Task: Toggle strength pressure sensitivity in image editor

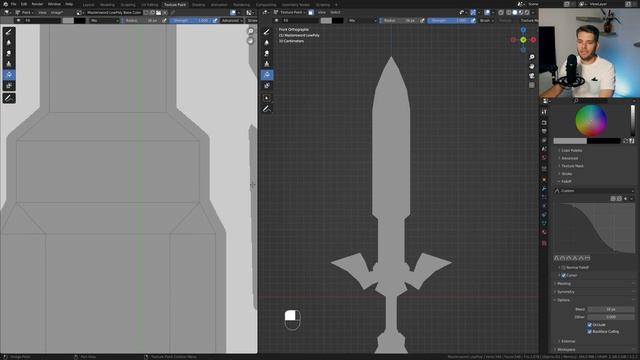Action: point(215,20)
